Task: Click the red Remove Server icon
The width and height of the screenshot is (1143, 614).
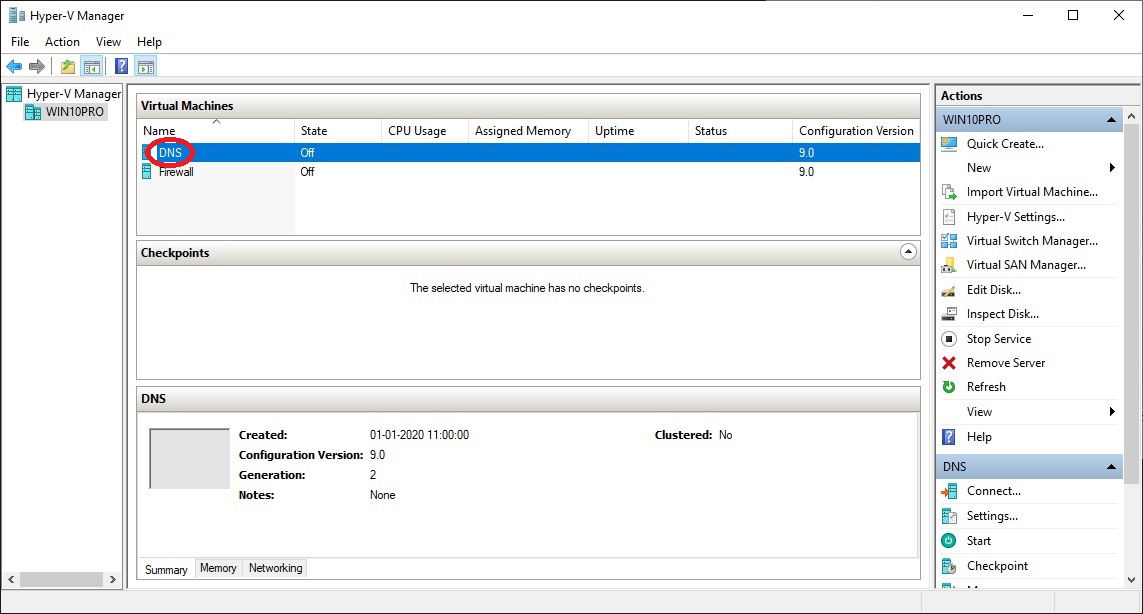Action: (x=949, y=363)
